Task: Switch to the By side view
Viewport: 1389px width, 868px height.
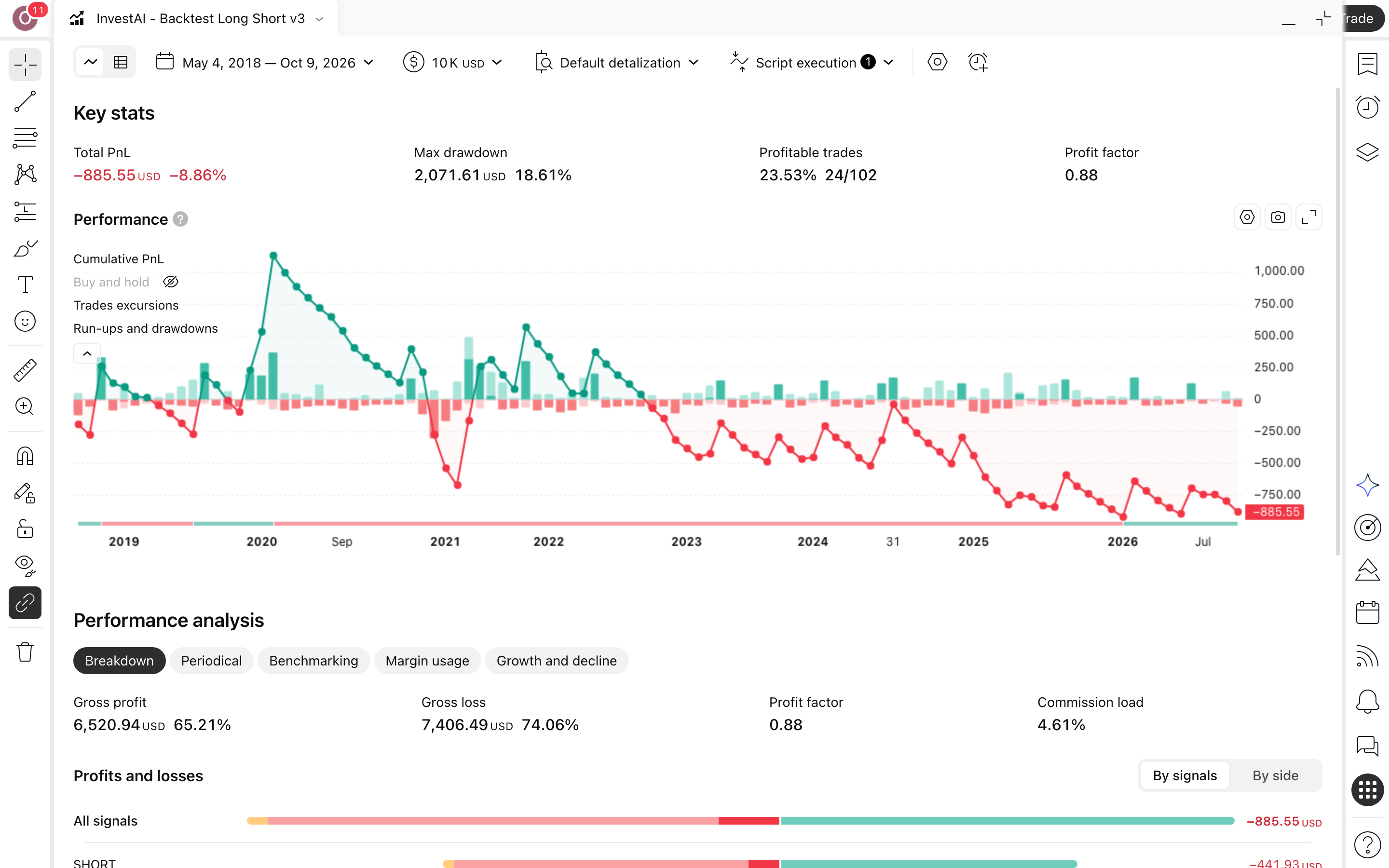Action: [x=1275, y=775]
